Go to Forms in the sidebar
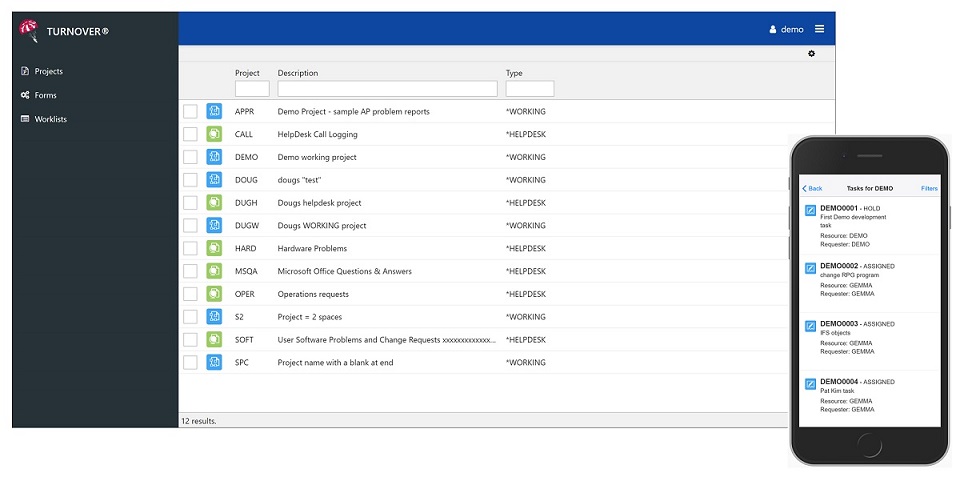Screen dimensions: 960x477 (45, 95)
